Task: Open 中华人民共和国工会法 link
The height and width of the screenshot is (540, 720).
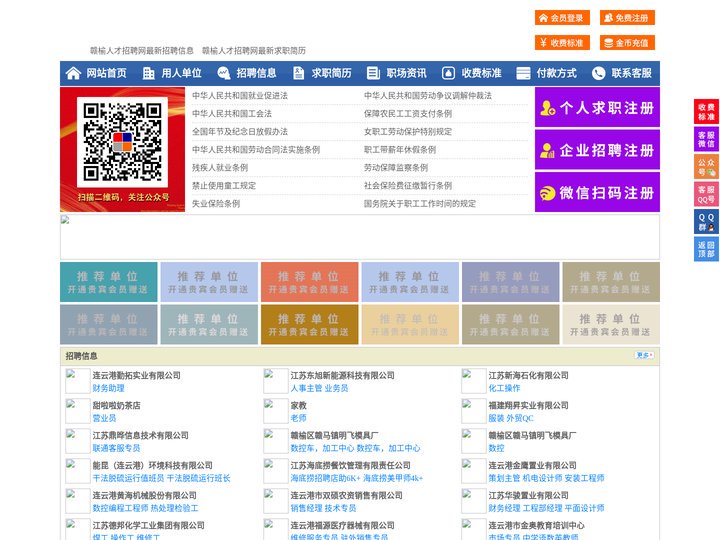Action: (232, 113)
